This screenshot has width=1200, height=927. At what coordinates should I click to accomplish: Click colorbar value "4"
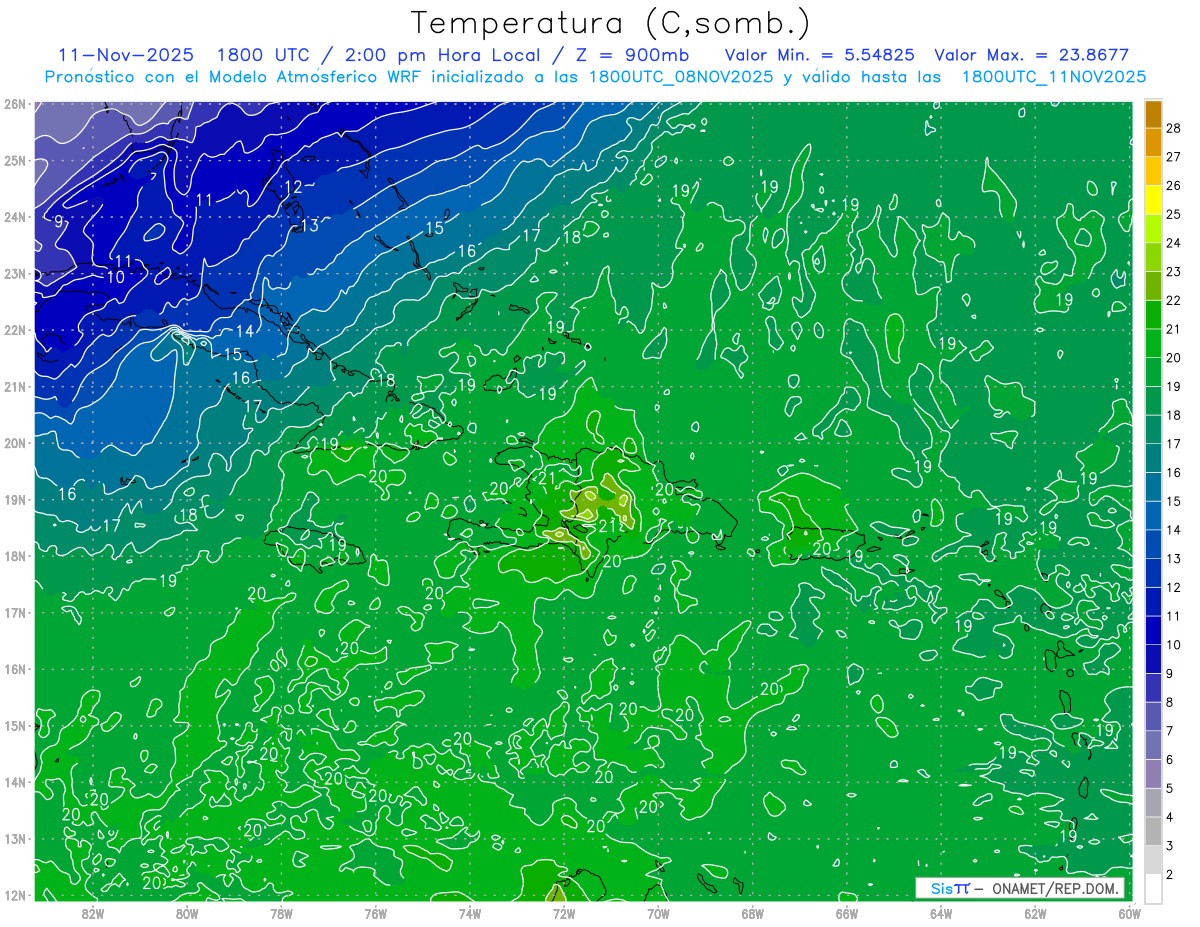pyautogui.click(x=1170, y=818)
